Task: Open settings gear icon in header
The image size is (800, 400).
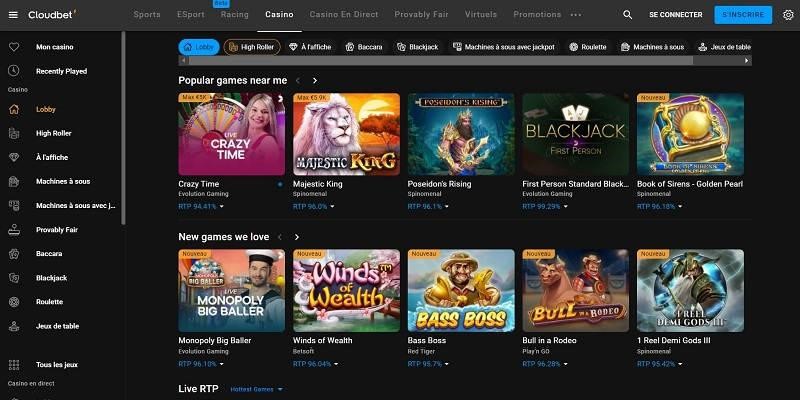Action: pyautogui.click(x=788, y=15)
